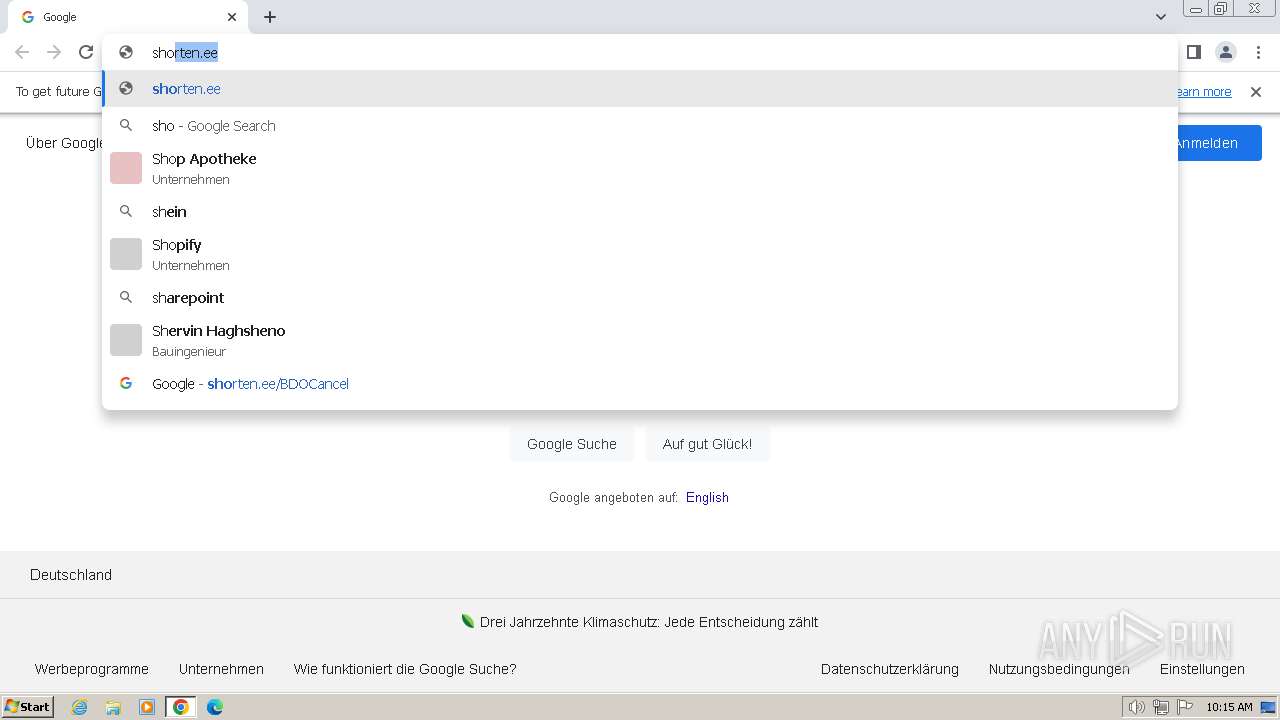The width and height of the screenshot is (1280, 720).
Task: Open 'Wie funktioniert die Google Suche?' link
Action: (x=405, y=669)
